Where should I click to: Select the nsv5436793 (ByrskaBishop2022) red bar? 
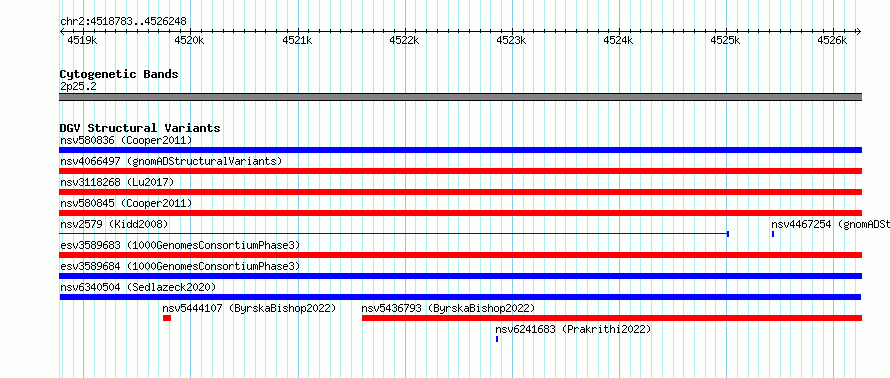pos(612,318)
